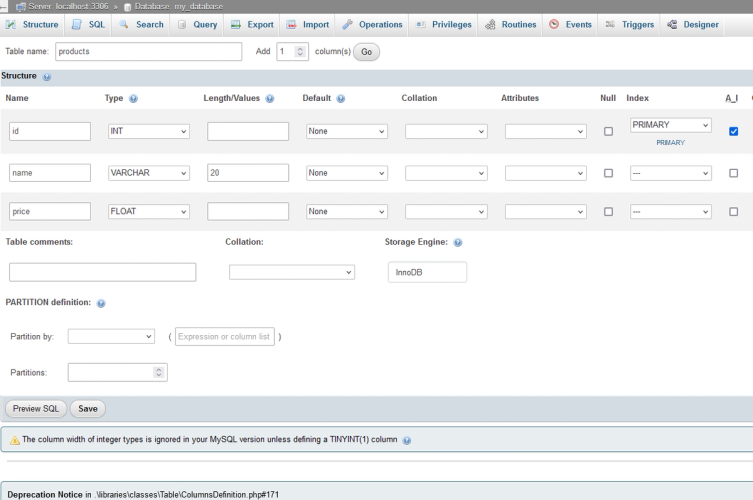The width and height of the screenshot is (753, 500).
Task: Click the Triggers icon
Action: (x=610, y=24)
